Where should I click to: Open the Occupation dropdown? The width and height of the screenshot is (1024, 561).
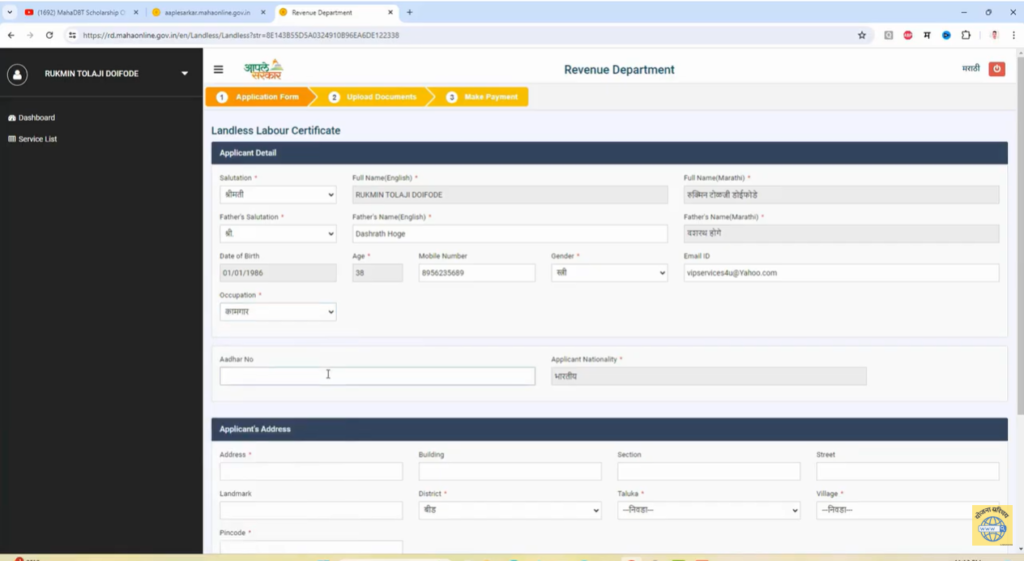(x=278, y=312)
